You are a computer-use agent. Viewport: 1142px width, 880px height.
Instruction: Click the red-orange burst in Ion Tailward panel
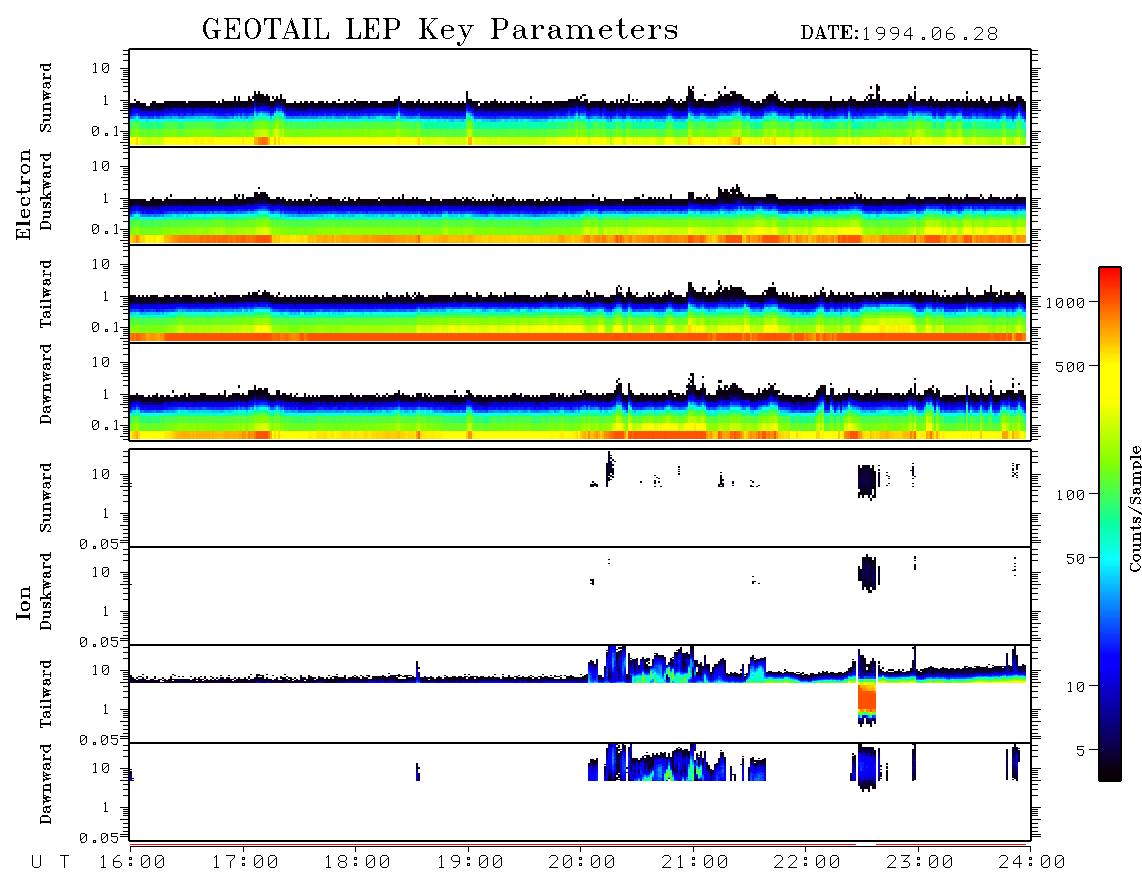pos(867,698)
